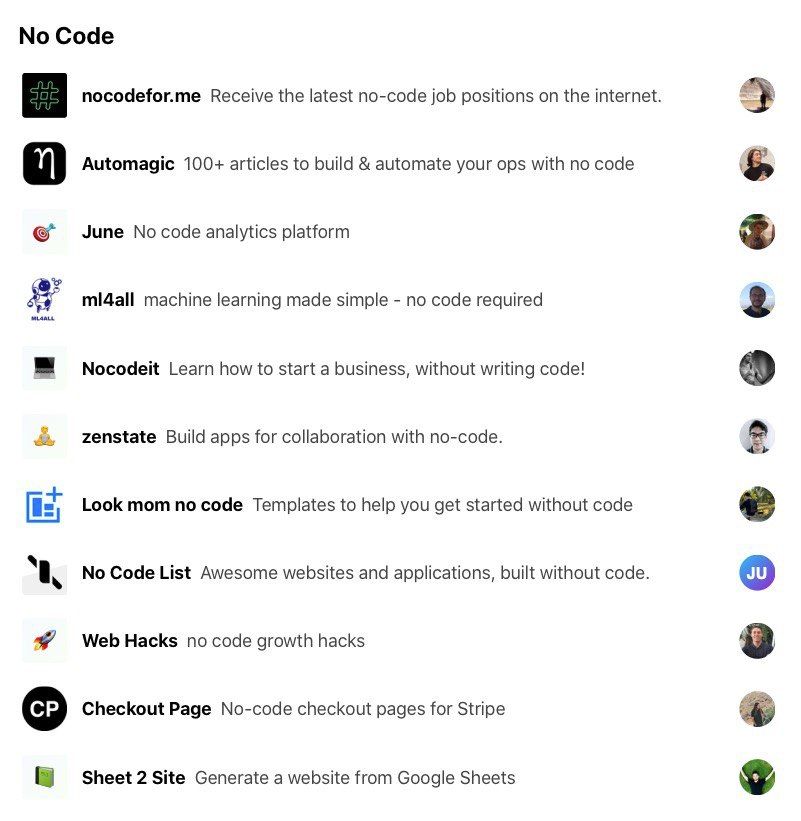801x821 pixels.
Task: Click the maker avatar beside Web Hacks
Action: coord(757,641)
